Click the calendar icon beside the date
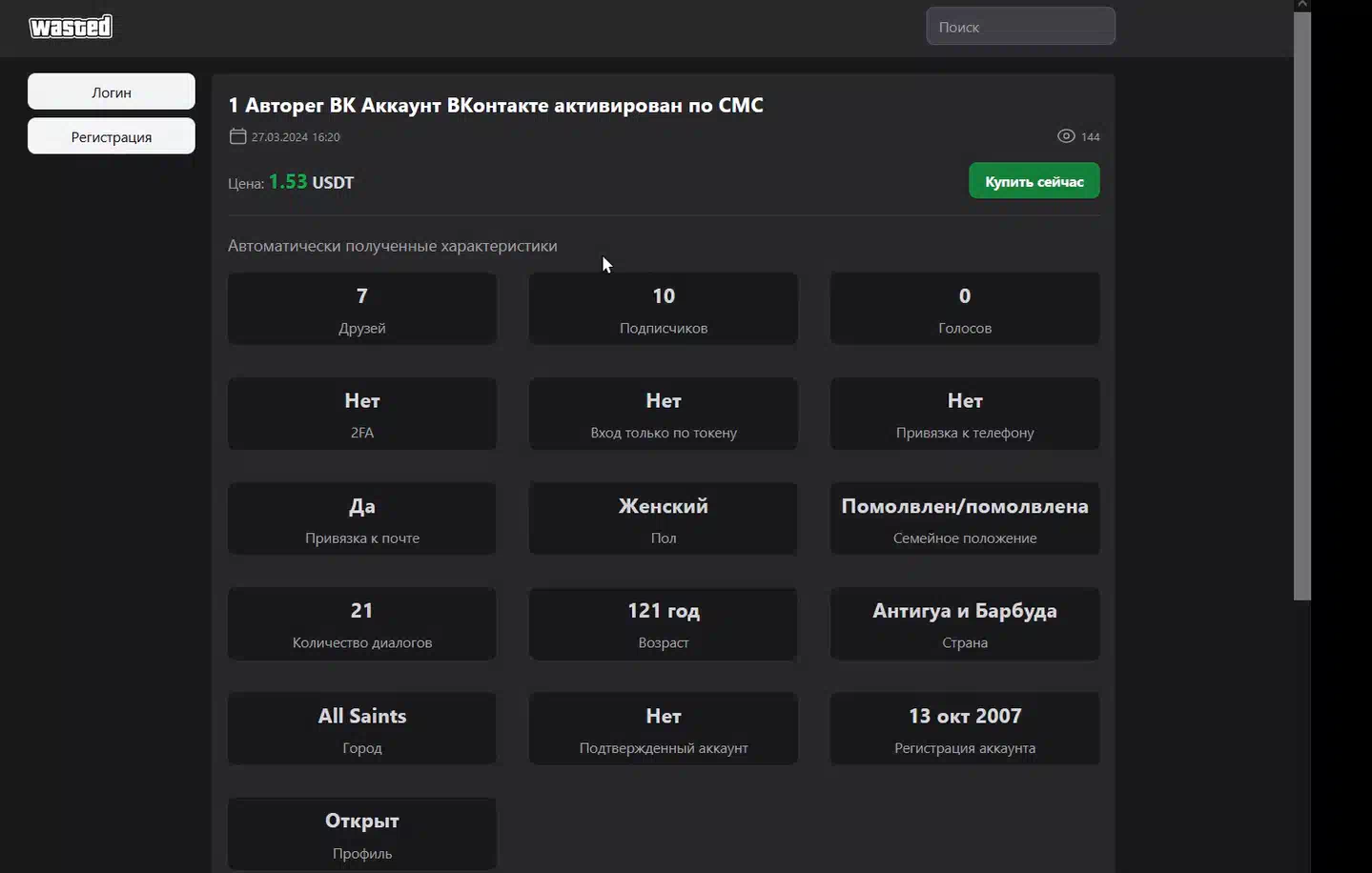The width and height of the screenshot is (1372, 873). (x=237, y=136)
